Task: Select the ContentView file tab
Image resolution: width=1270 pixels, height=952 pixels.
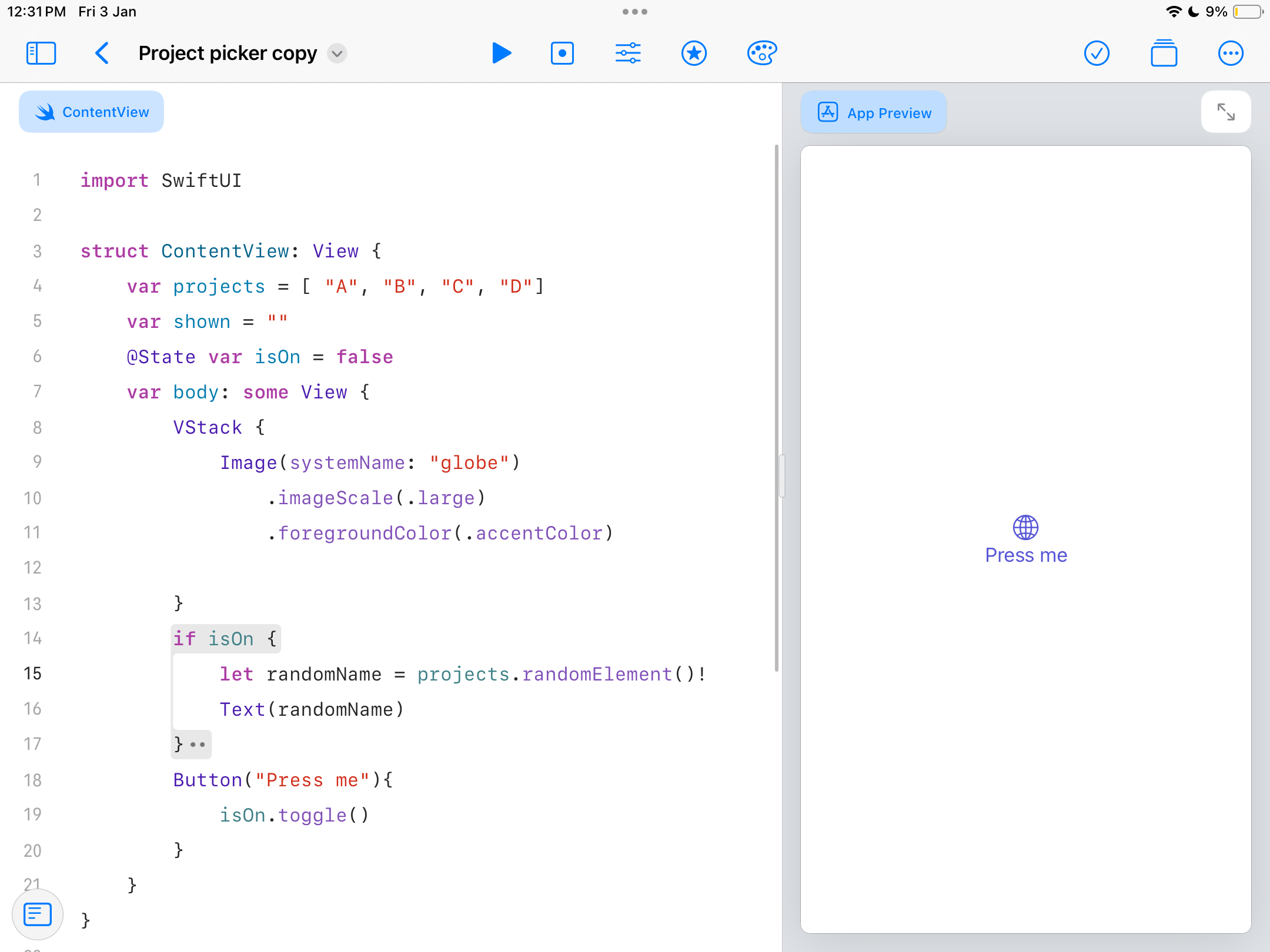Action: (x=92, y=112)
